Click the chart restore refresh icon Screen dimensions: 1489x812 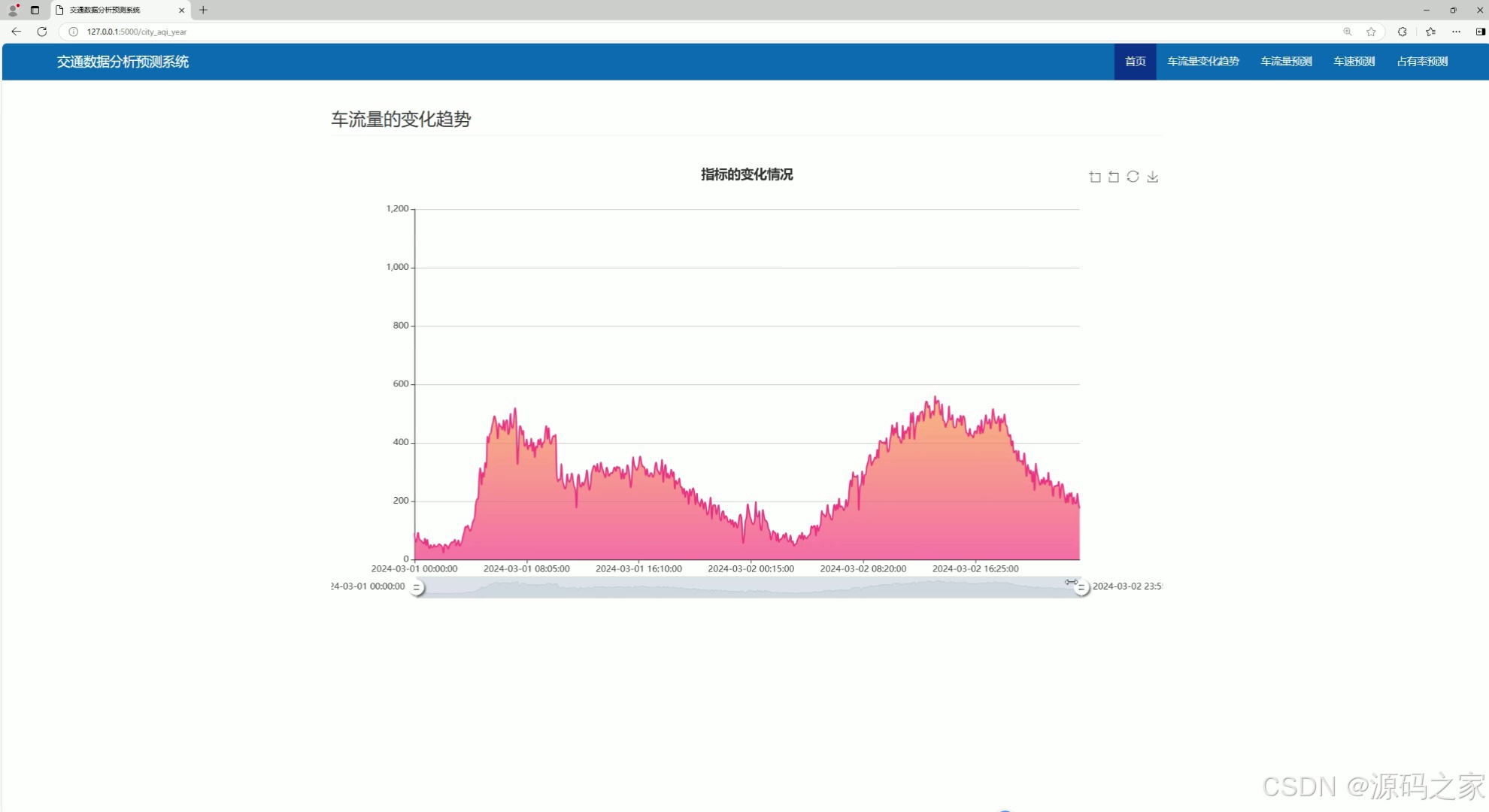pos(1133,177)
